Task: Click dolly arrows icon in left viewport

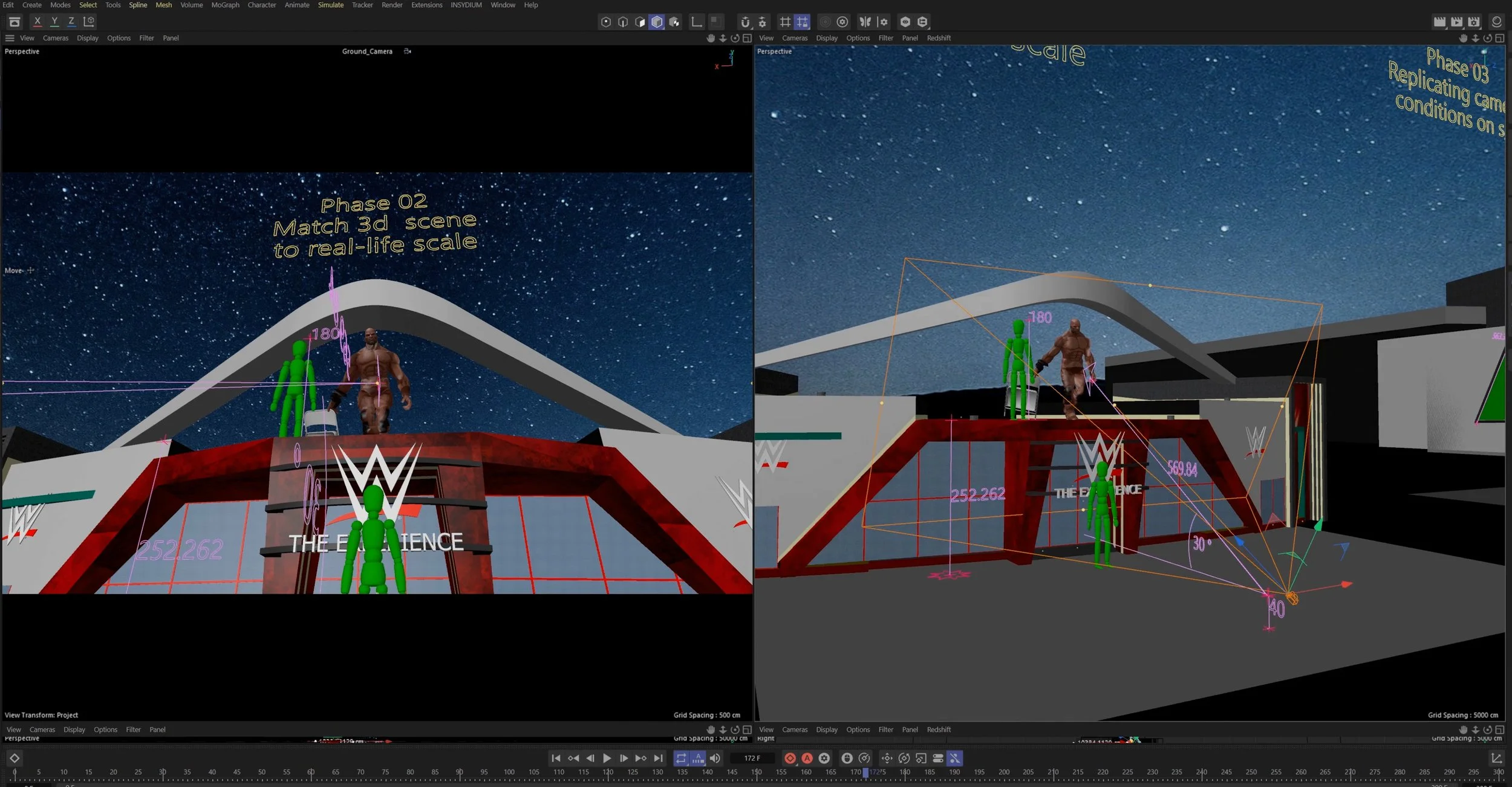Action: 723,38
